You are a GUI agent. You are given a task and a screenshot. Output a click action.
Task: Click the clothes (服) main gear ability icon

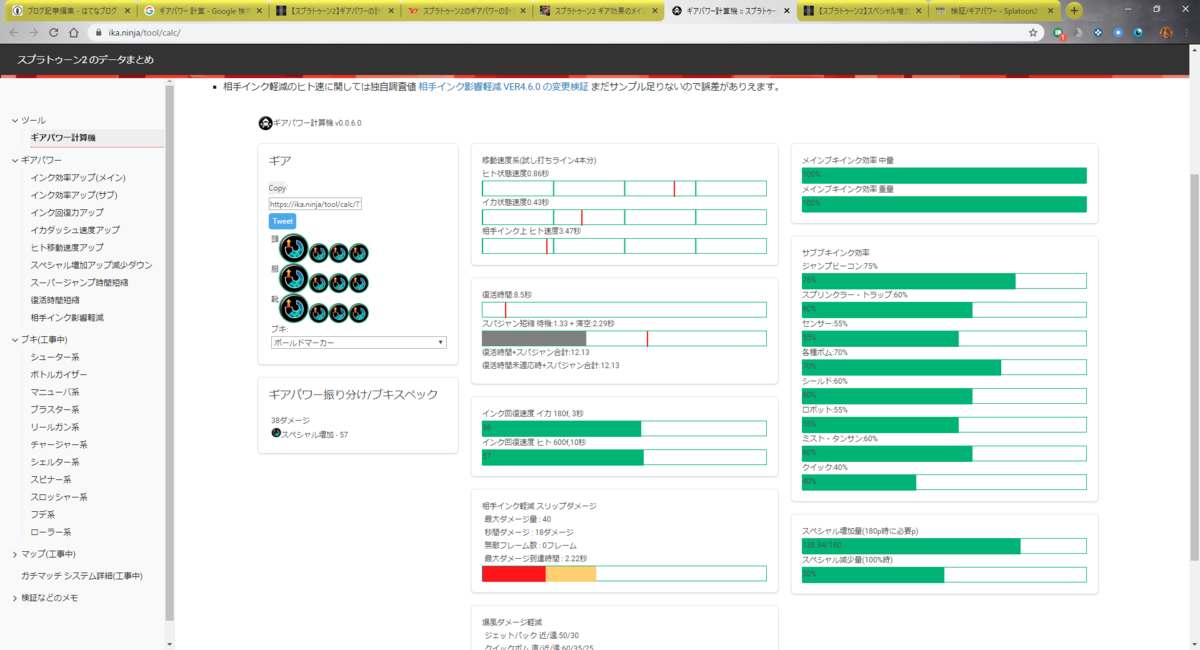click(x=294, y=279)
